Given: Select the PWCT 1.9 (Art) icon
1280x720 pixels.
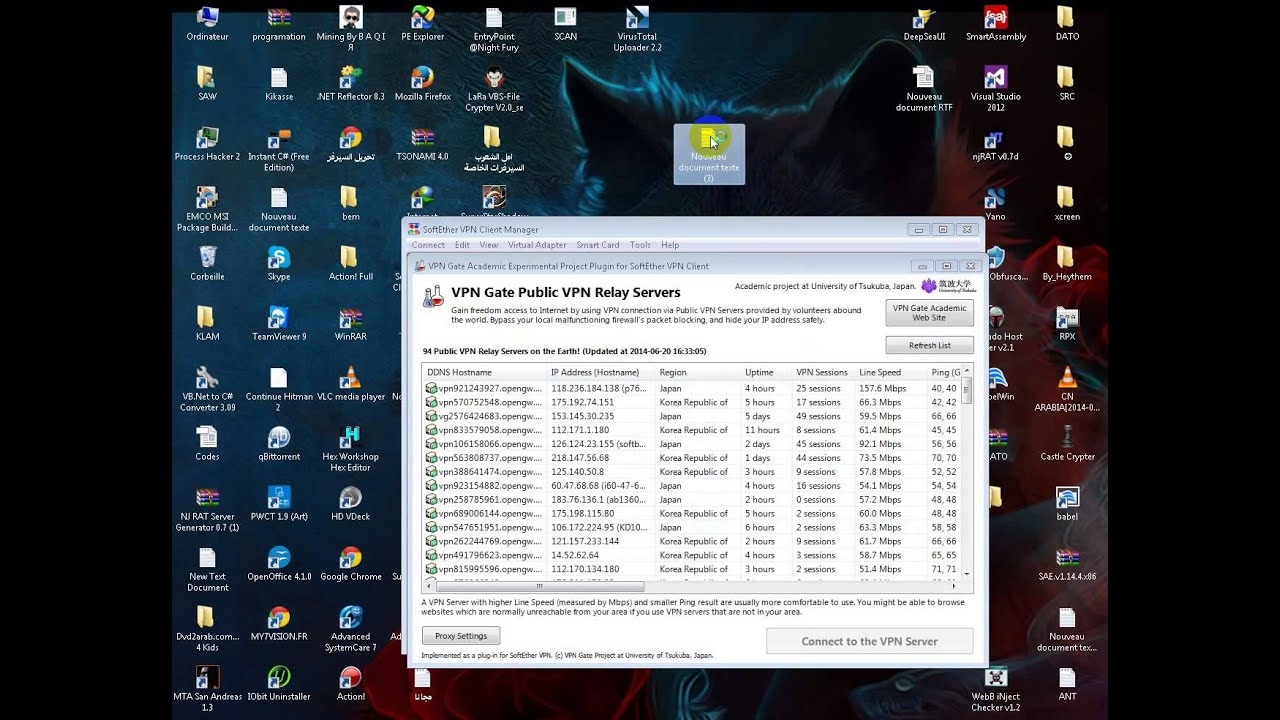Looking at the screenshot, I should [279, 504].
